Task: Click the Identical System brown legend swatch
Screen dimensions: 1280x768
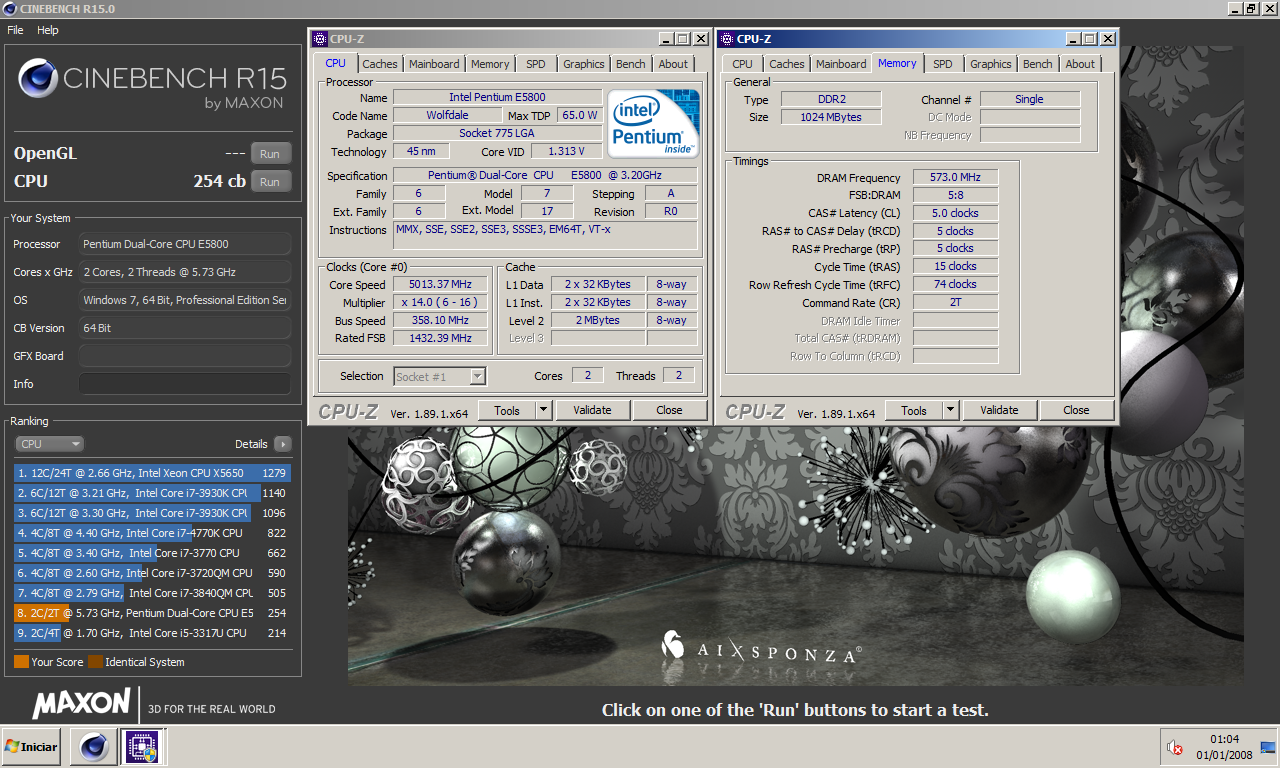Action: (95, 662)
